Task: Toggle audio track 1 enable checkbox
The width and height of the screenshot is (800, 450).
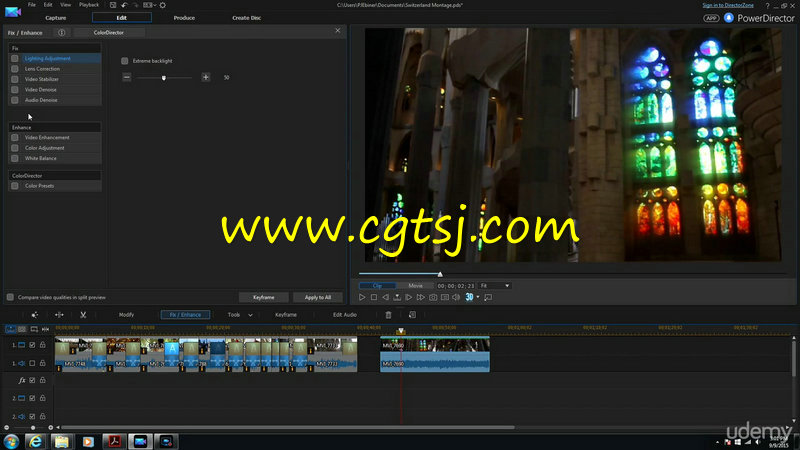Action: click(32, 363)
